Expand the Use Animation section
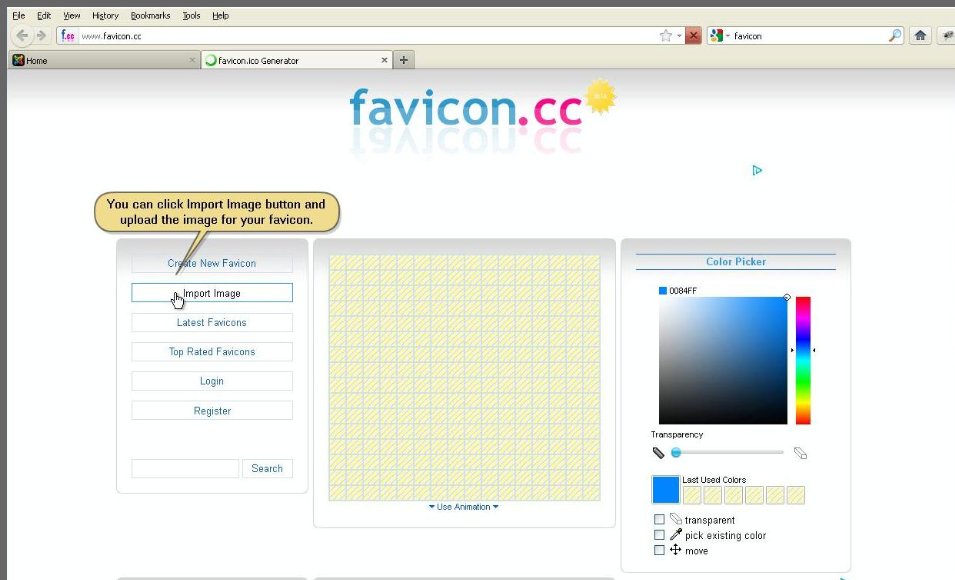Image resolution: width=955 pixels, height=580 pixels. click(x=463, y=507)
